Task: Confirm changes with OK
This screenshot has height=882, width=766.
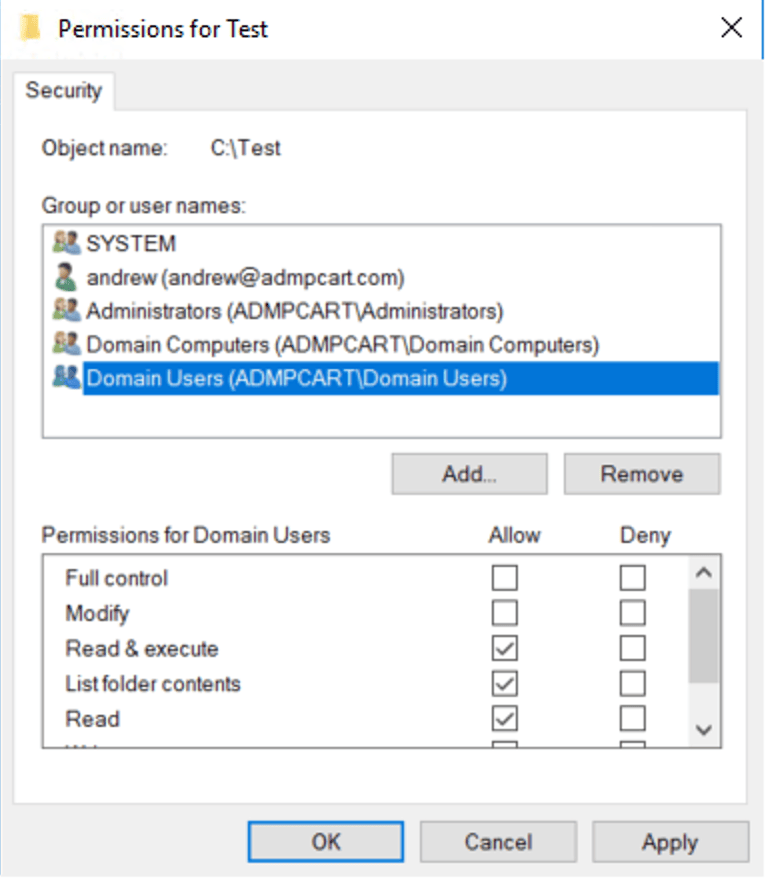Action: pos(324,841)
